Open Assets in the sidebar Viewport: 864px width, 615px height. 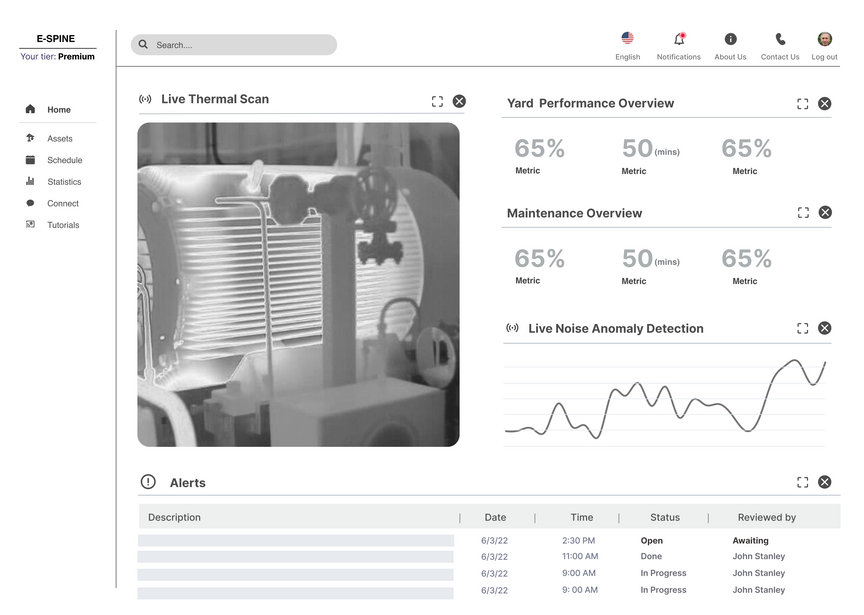pos(59,139)
